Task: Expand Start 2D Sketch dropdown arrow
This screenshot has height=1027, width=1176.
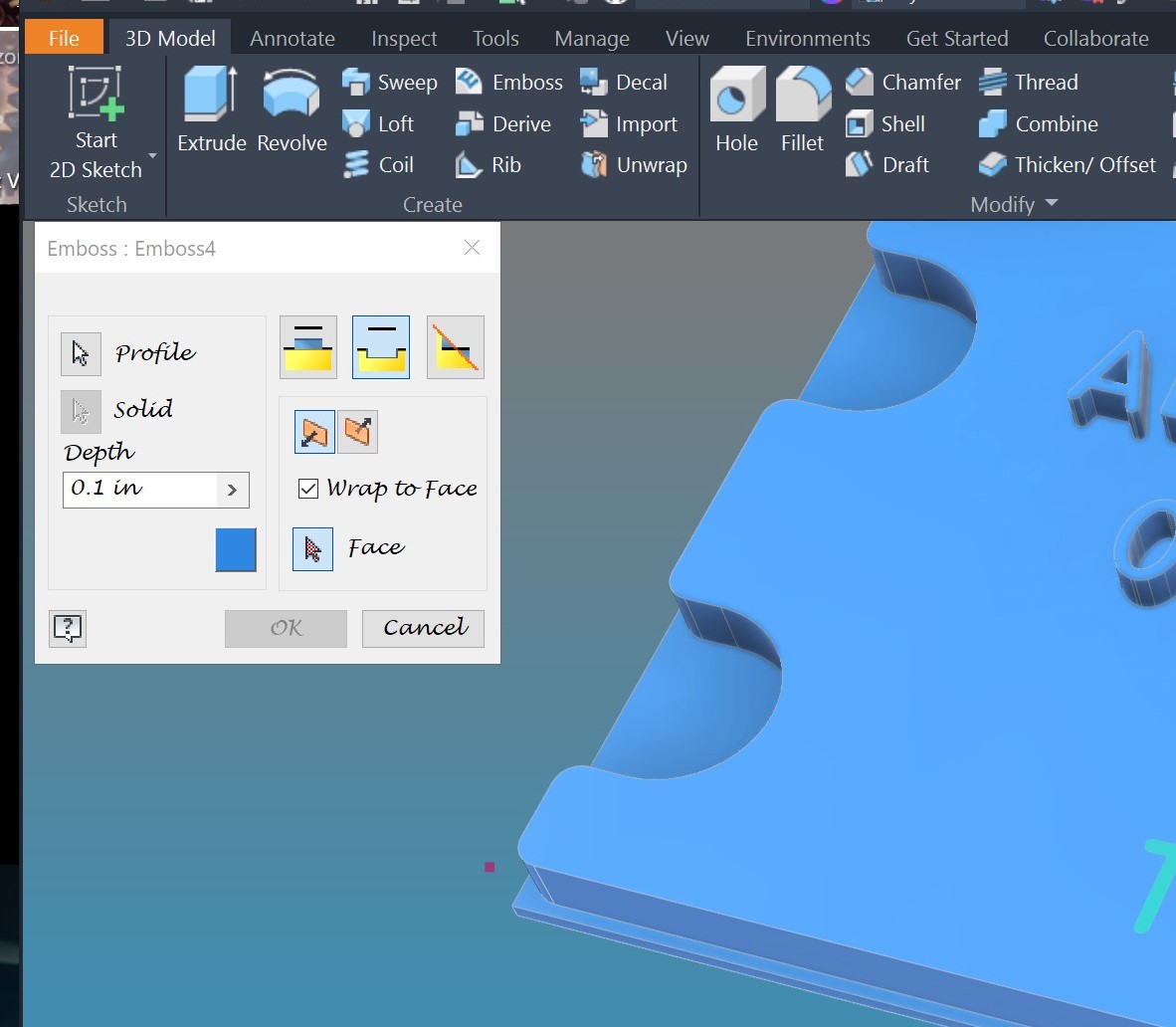Action: click(x=153, y=156)
